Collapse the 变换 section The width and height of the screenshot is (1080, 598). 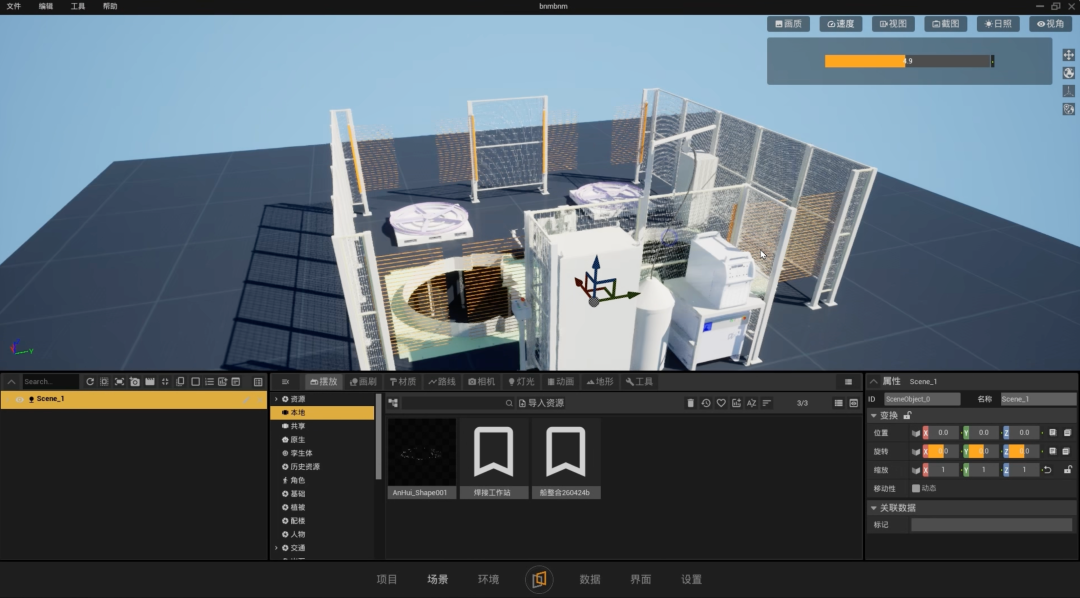tap(873, 415)
